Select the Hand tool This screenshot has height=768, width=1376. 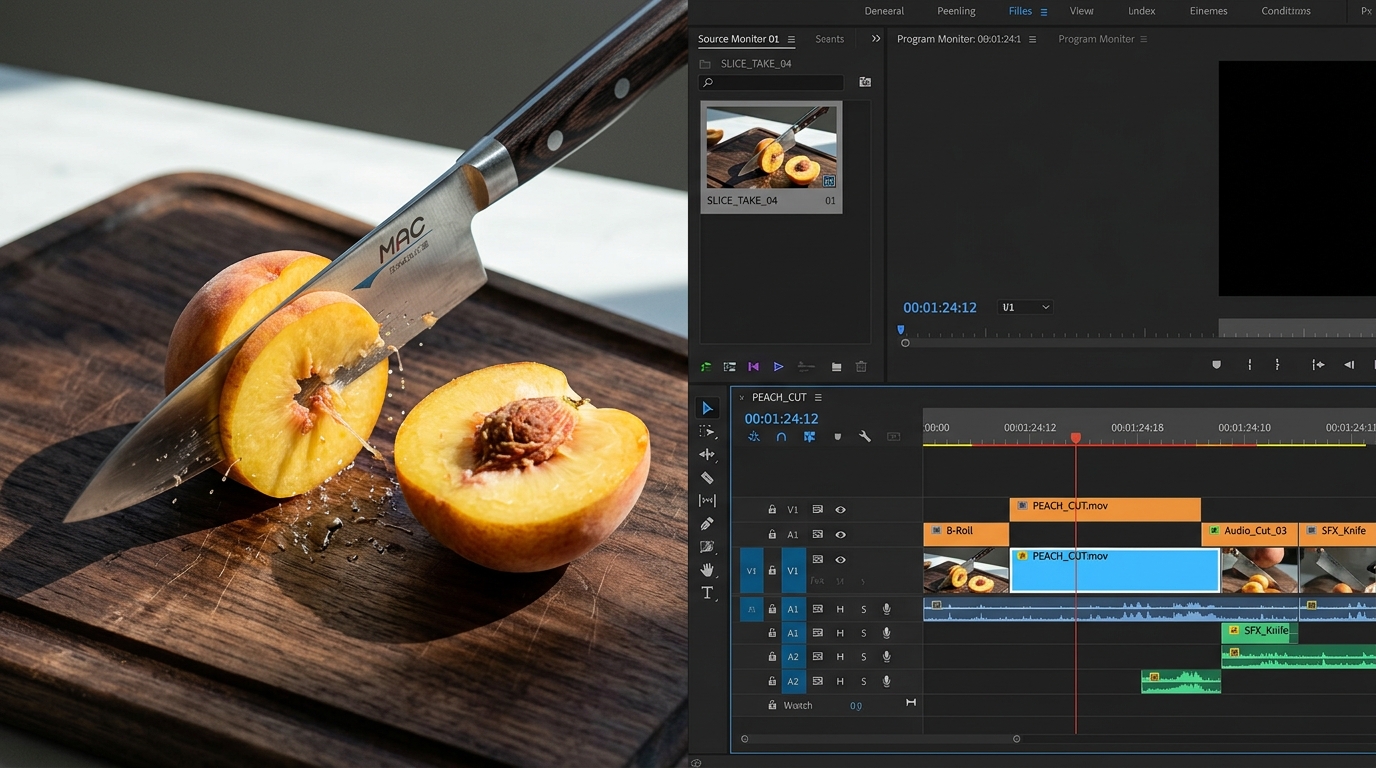(707, 570)
